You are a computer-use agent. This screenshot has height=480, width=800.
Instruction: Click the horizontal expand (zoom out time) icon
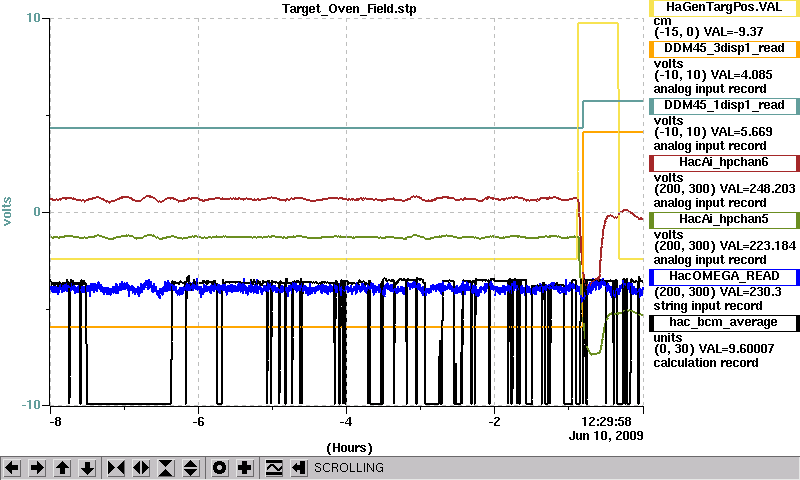(x=141, y=468)
